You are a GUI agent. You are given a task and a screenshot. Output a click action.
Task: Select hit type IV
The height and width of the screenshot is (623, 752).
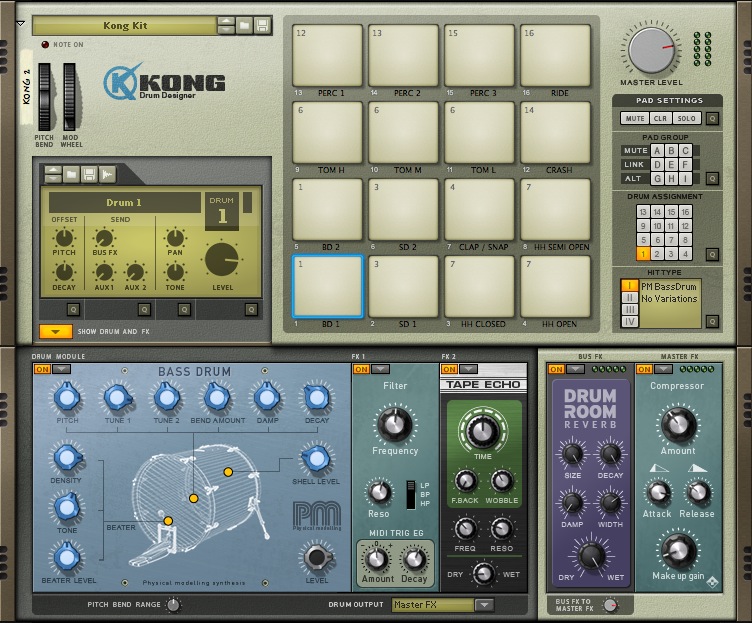point(629,321)
